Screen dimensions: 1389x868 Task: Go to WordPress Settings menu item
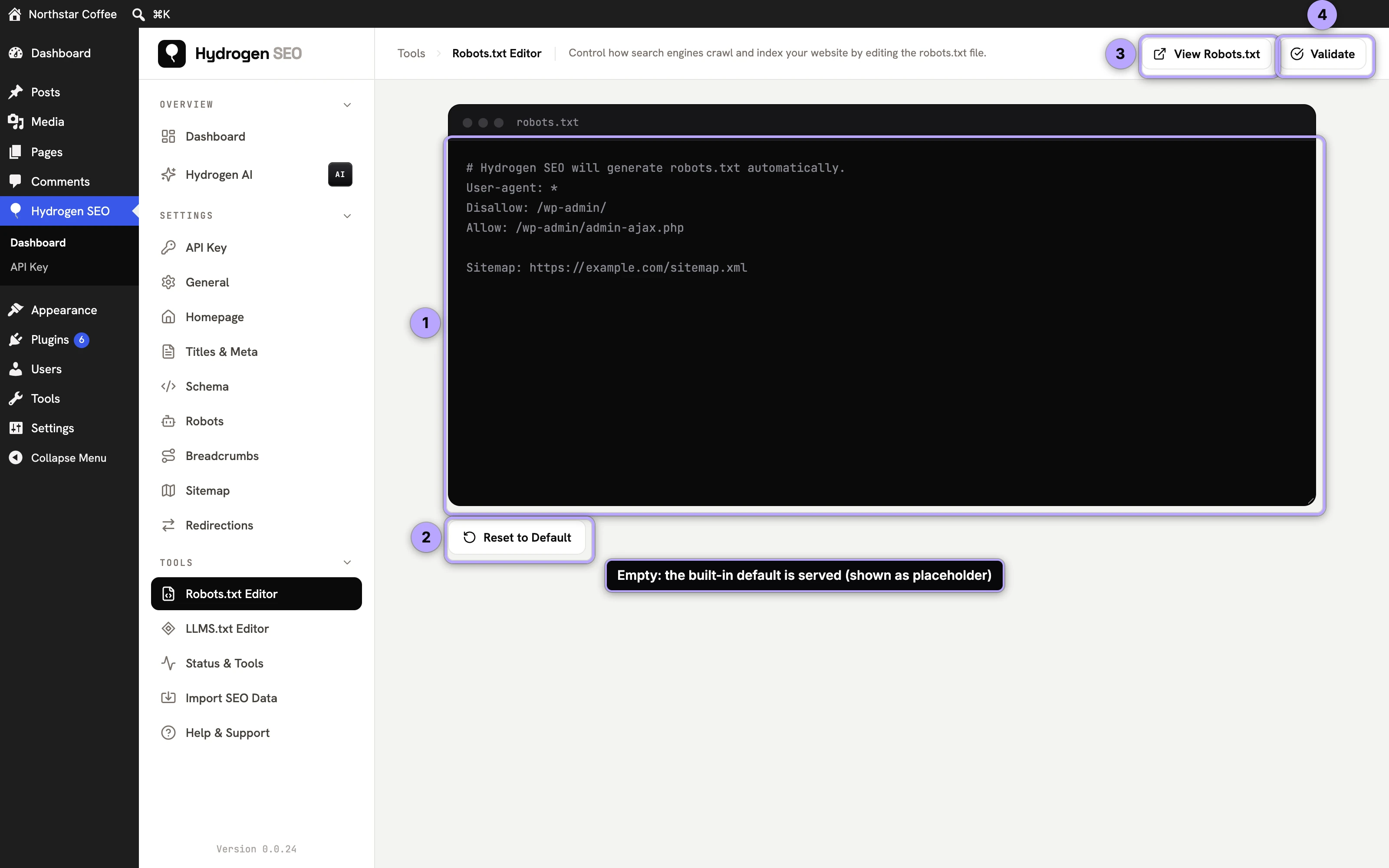coord(69,428)
